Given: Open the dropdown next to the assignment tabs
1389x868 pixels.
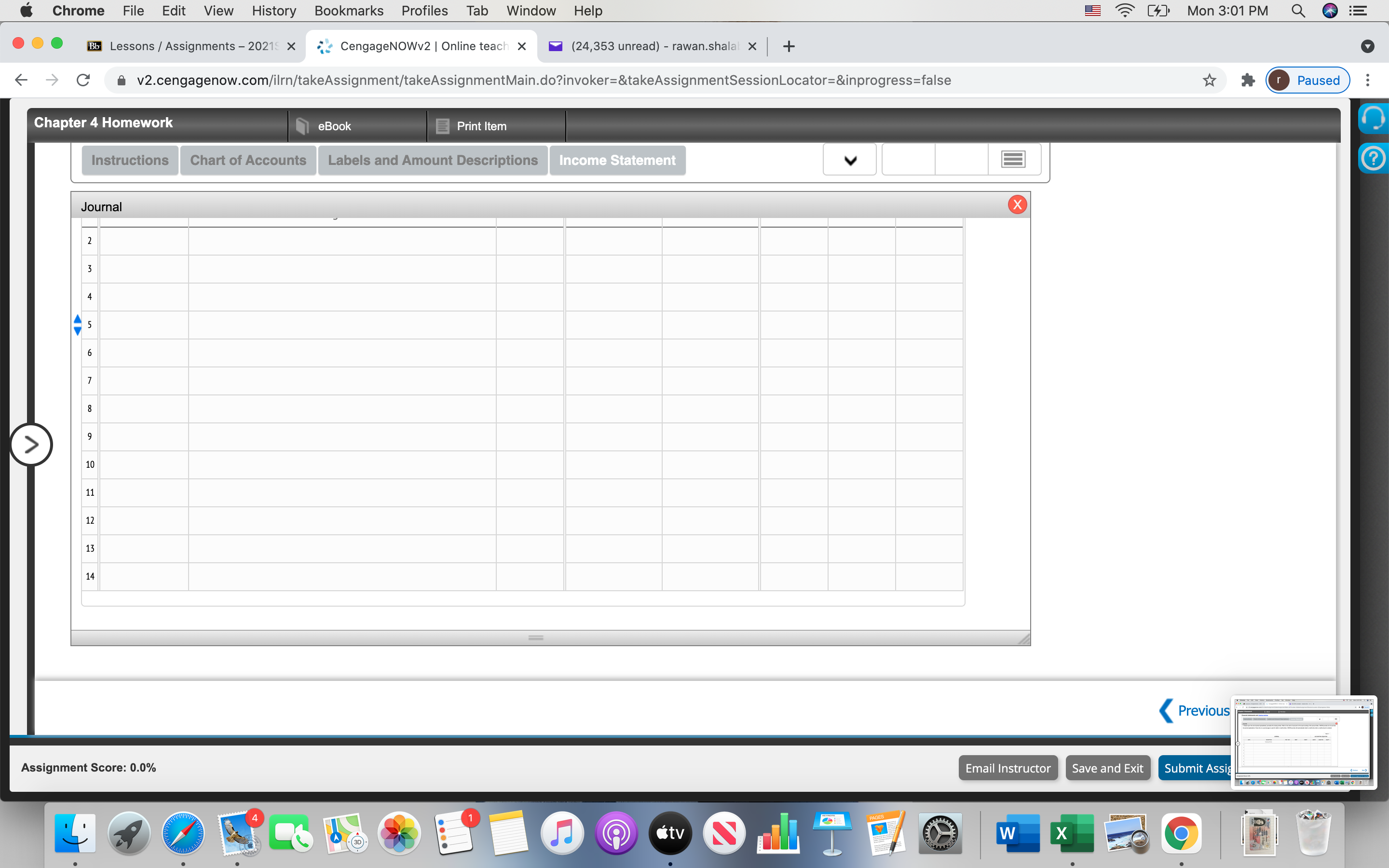Looking at the screenshot, I should [x=850, y=160].
